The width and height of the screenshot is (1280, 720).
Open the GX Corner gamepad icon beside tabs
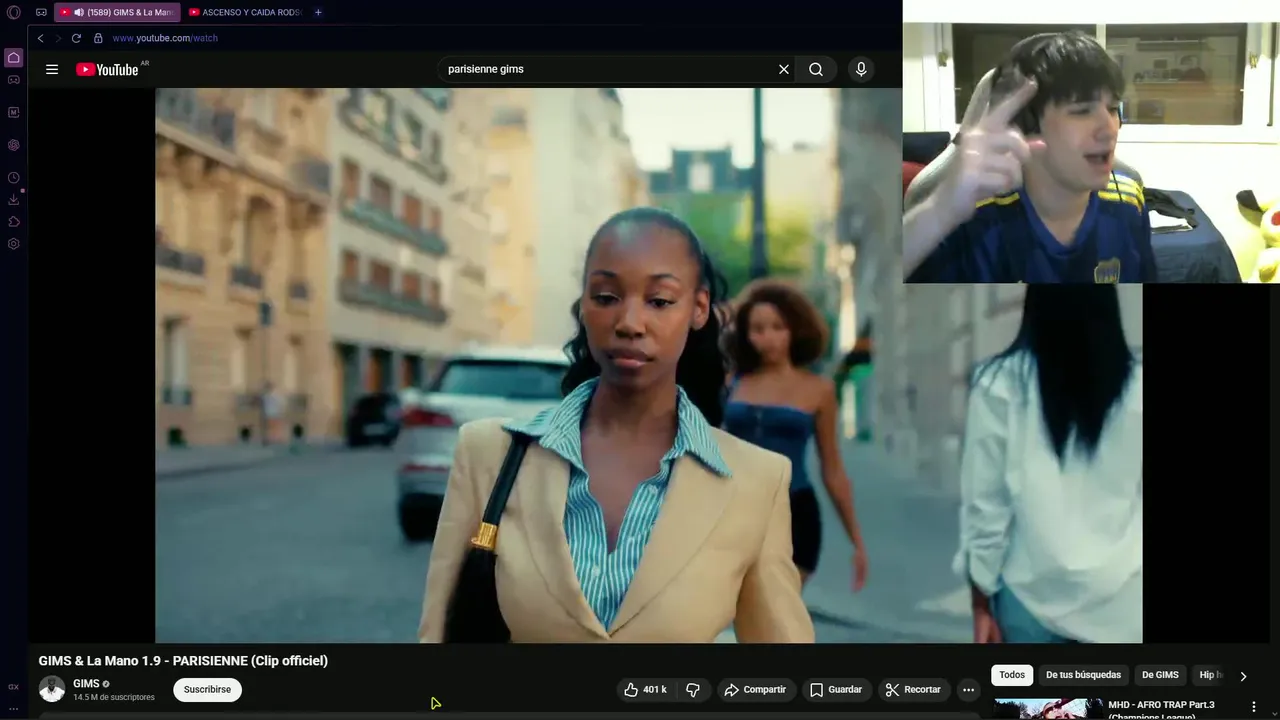pos(41,12)
